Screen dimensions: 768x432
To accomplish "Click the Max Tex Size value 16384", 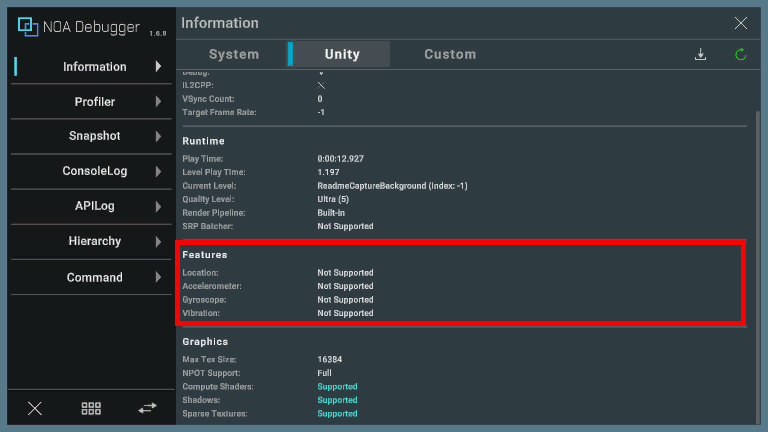I will (330, 360).
